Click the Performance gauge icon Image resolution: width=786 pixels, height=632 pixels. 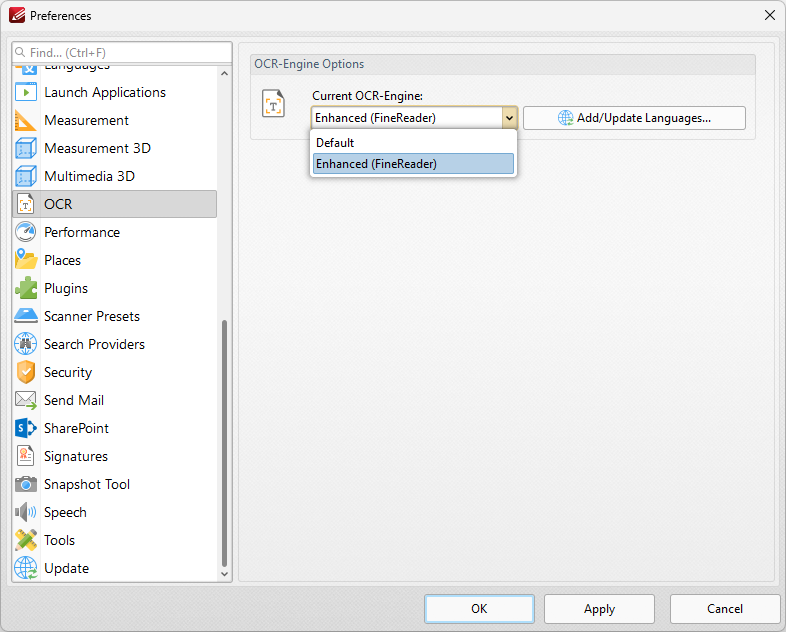(26, 232)
